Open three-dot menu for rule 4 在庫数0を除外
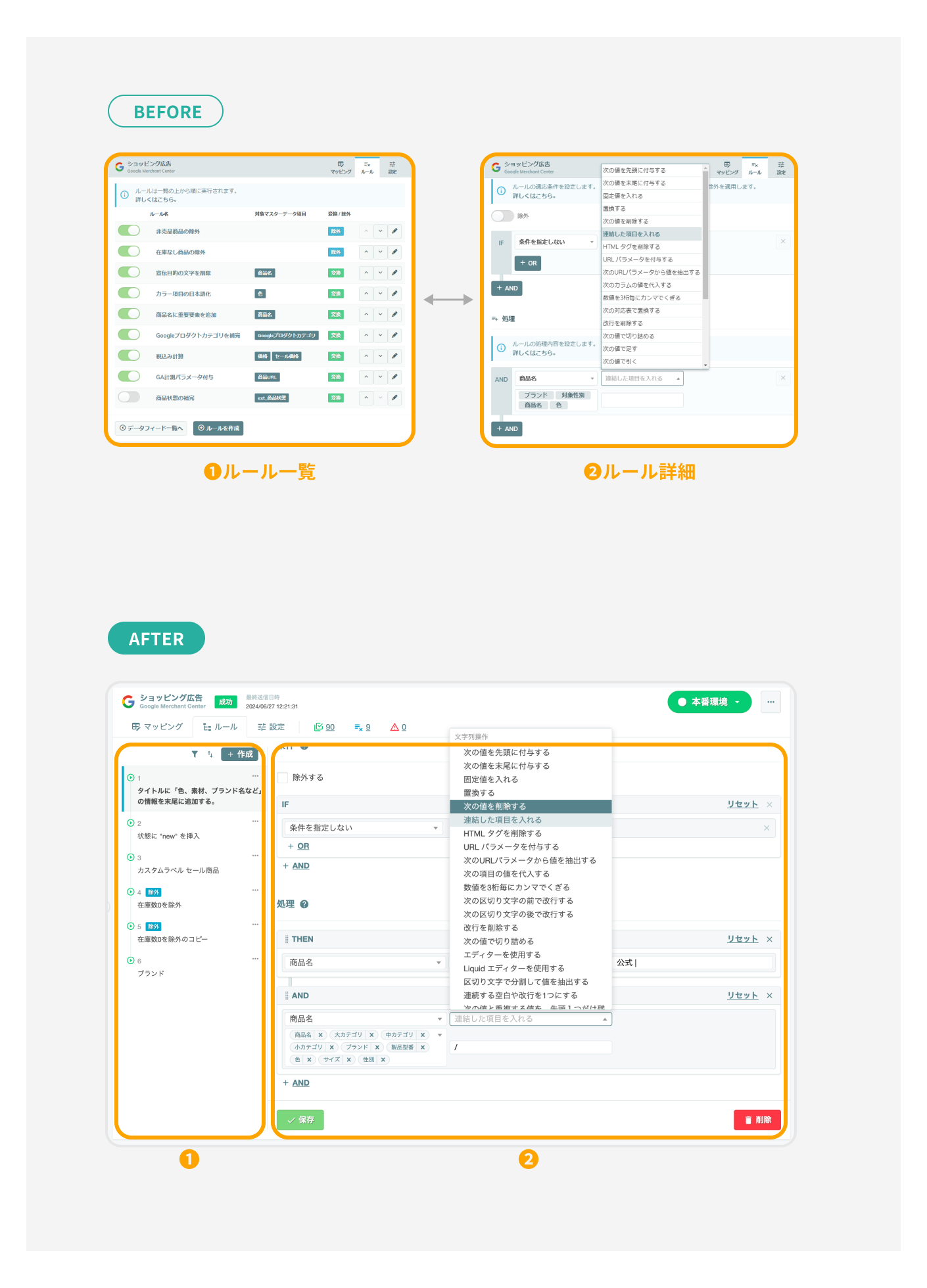 tap(255, 890)
